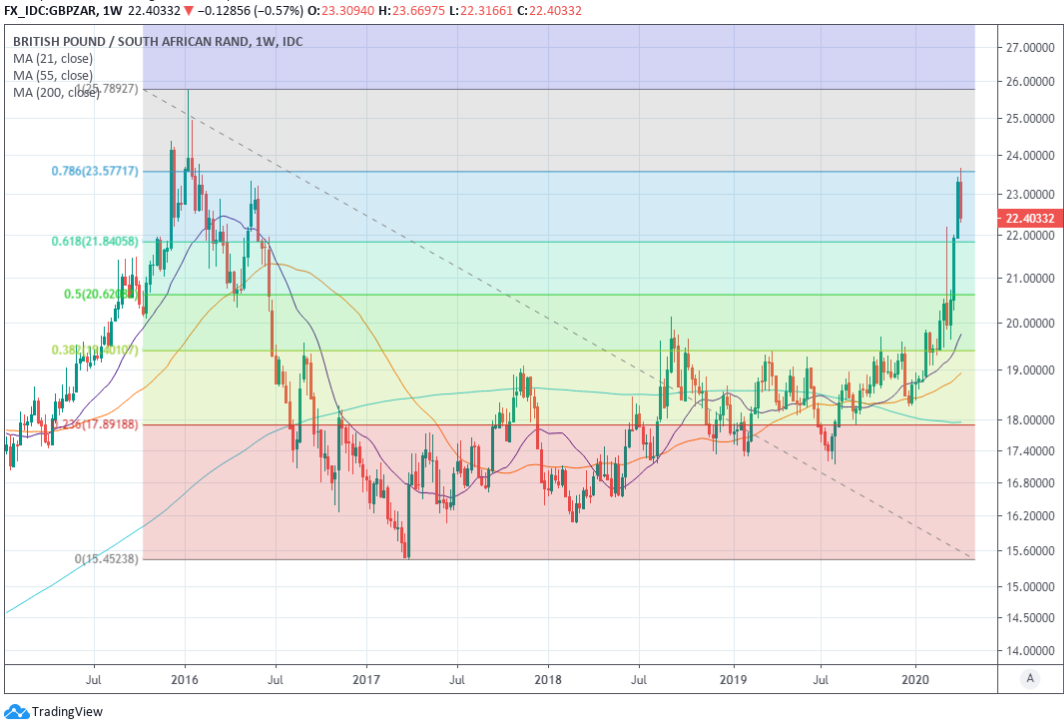
Task: Click the 2018 label on the time axis
Action: (548, 677)
